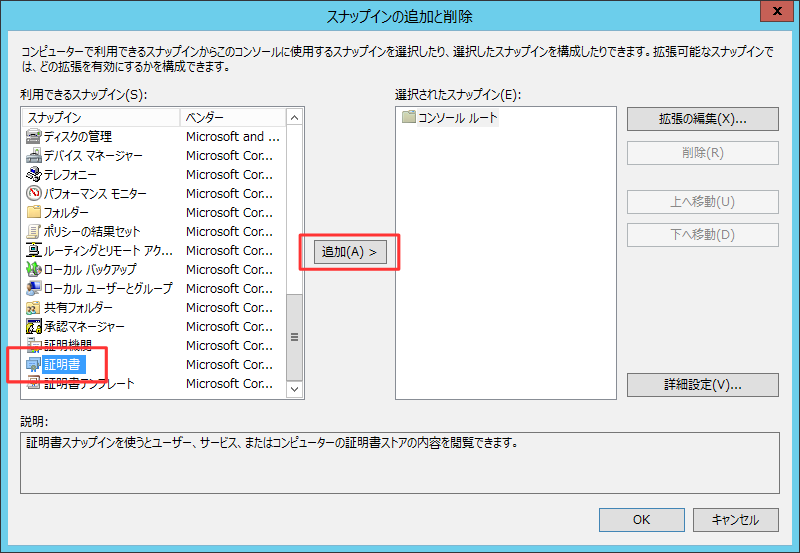Click the フォルダー snap-in folder icon
This screenshot has height=553, width=800.
[34, 212]
